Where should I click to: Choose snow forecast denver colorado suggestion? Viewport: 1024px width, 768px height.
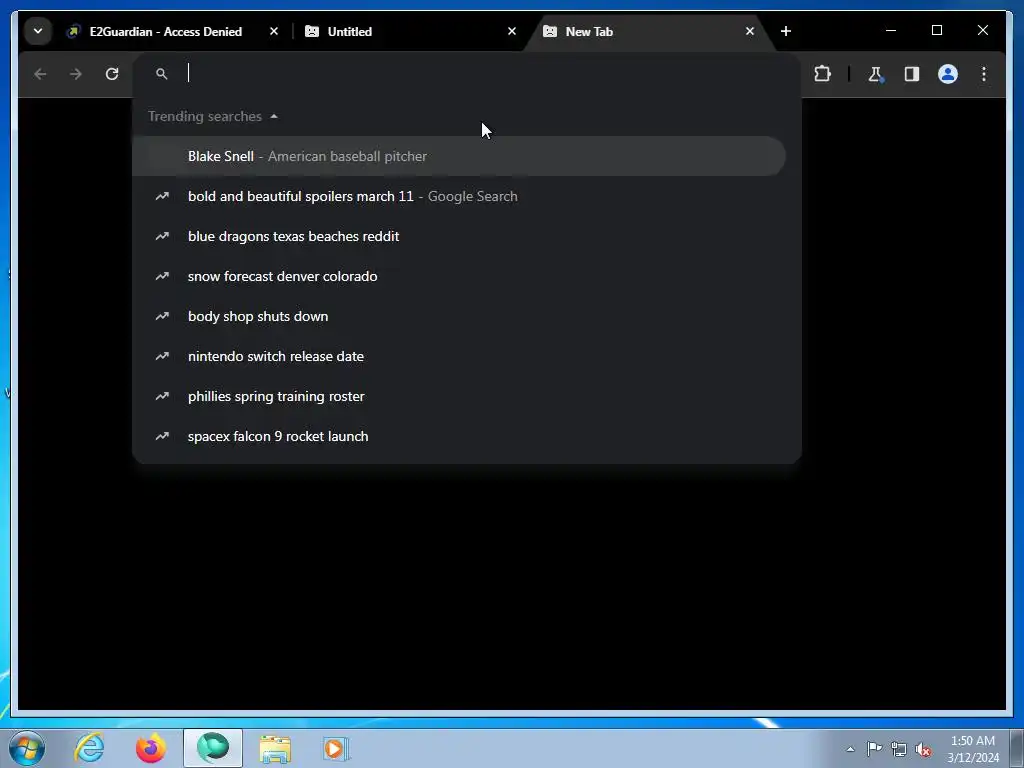458,276
